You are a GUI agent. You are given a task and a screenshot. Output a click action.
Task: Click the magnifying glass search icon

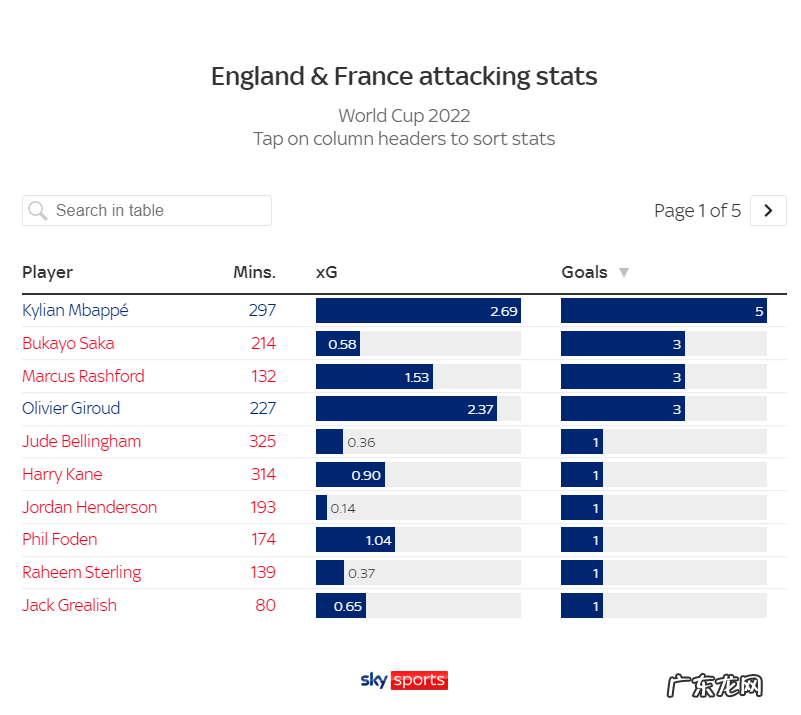(38, 210)
